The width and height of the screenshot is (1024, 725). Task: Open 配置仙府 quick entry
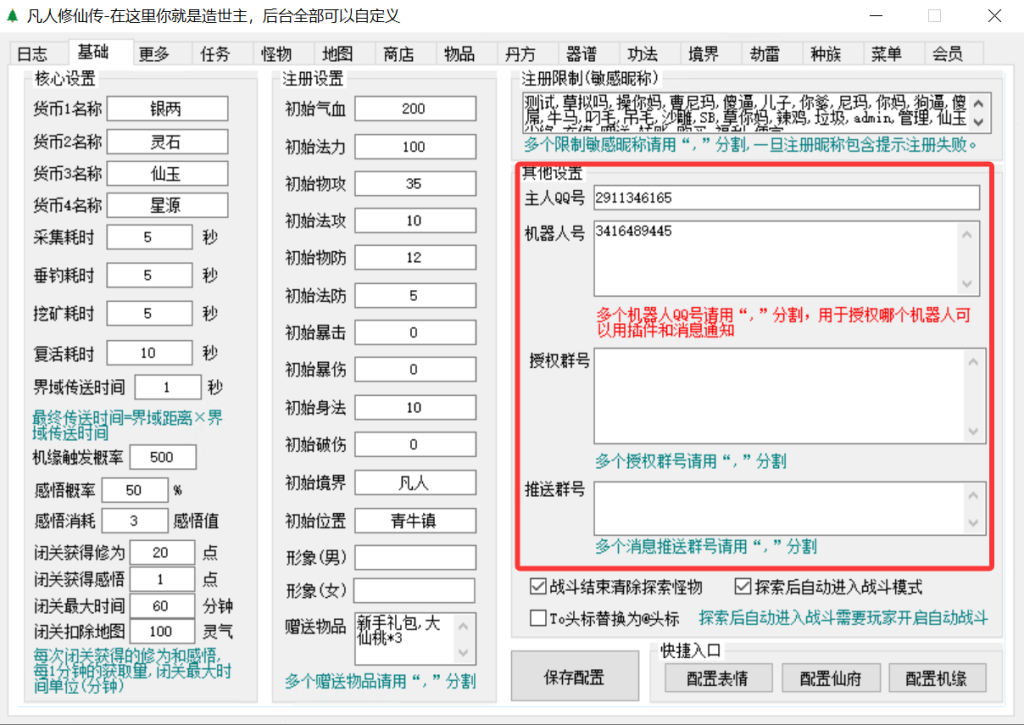[x=832, y=677]
